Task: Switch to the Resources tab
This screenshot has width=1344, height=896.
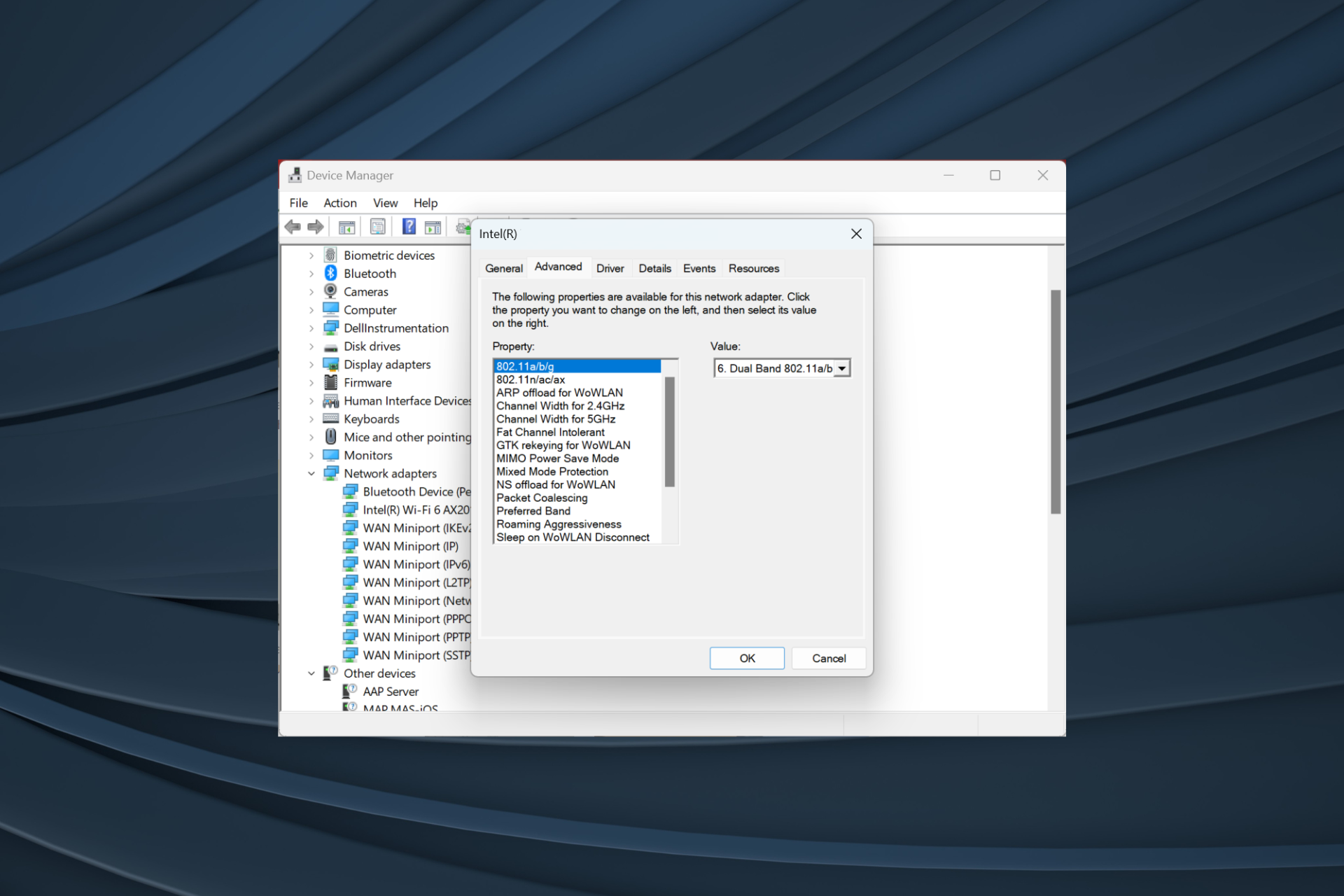Action: (754, 269)
